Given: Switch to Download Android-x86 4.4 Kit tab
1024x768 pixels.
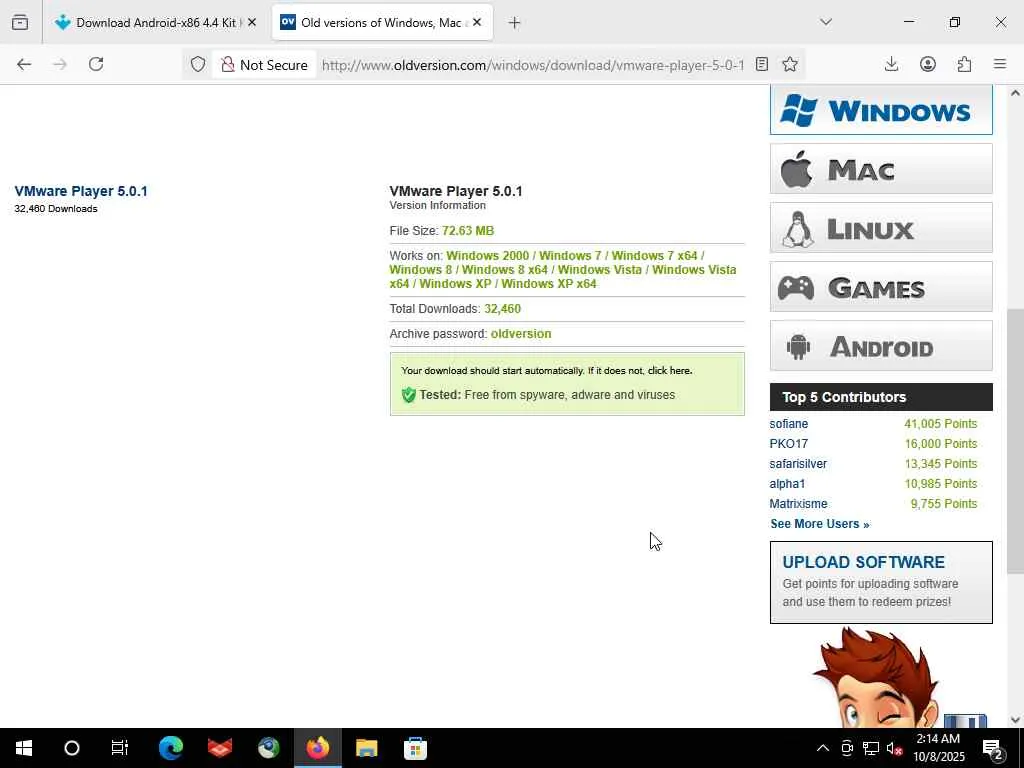Looking at the screenshot, I should pyautogui.click(x=156, y=23).
